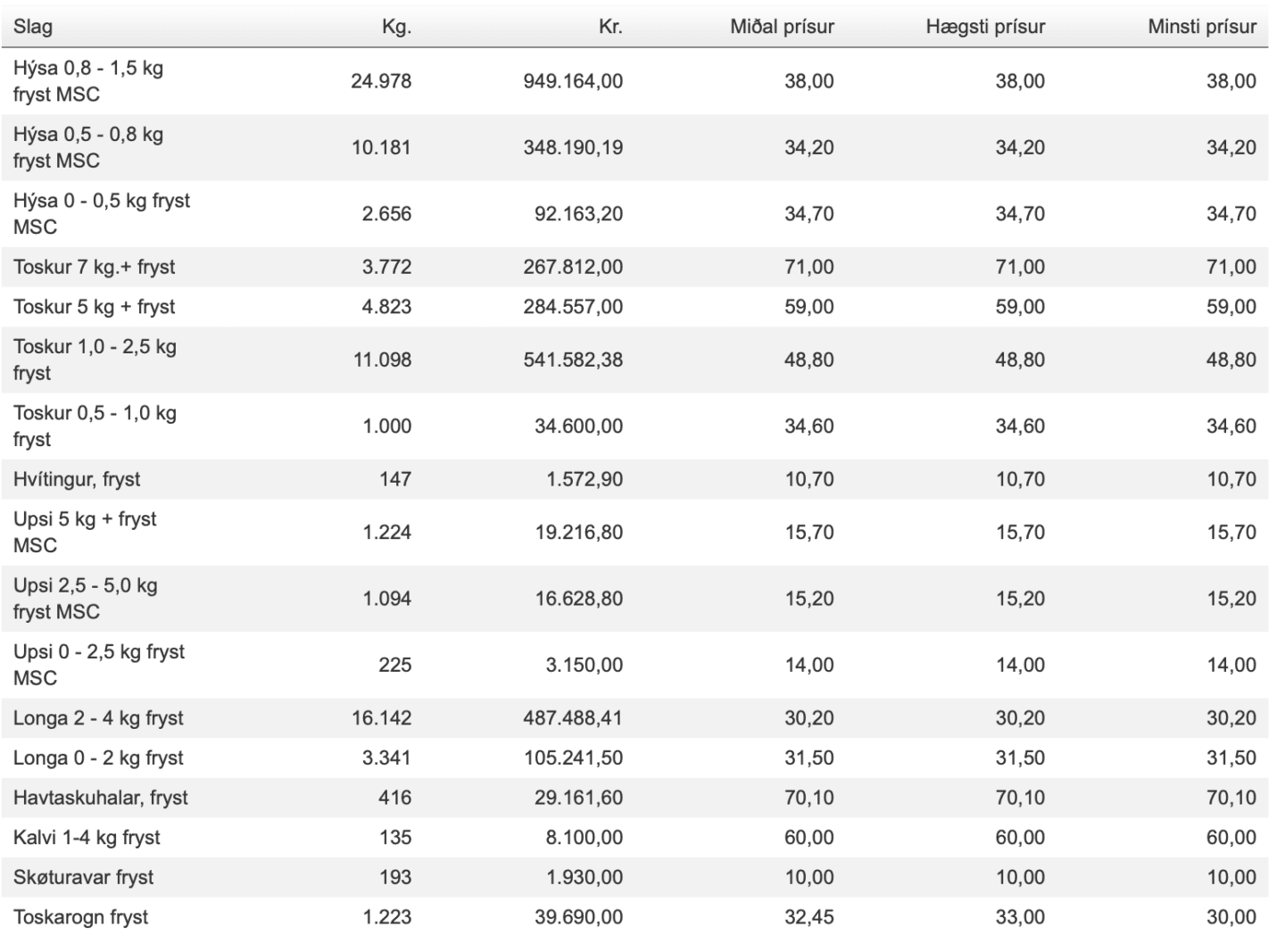Click the Kg. column header

396,27
